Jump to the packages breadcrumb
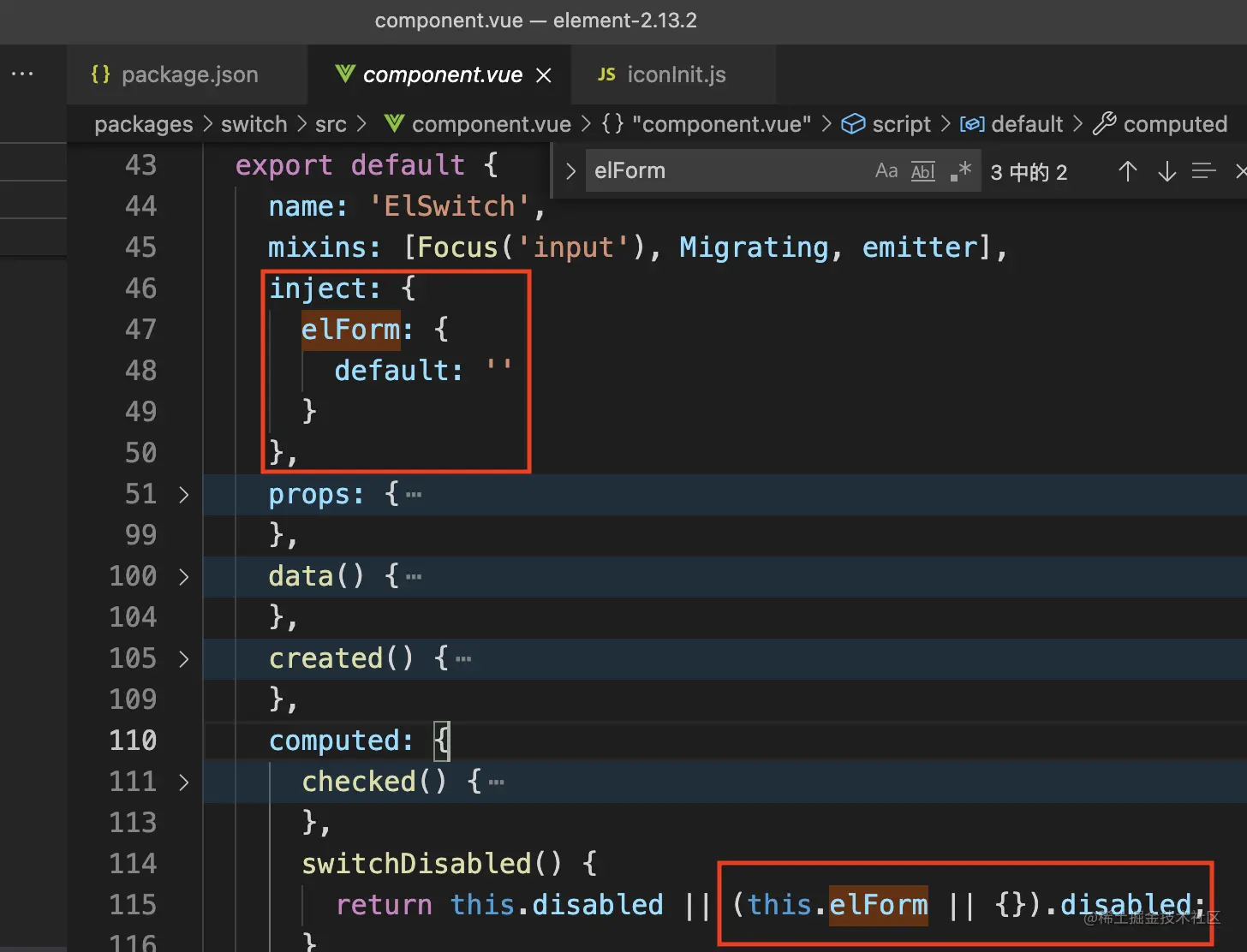 (144, 124)
